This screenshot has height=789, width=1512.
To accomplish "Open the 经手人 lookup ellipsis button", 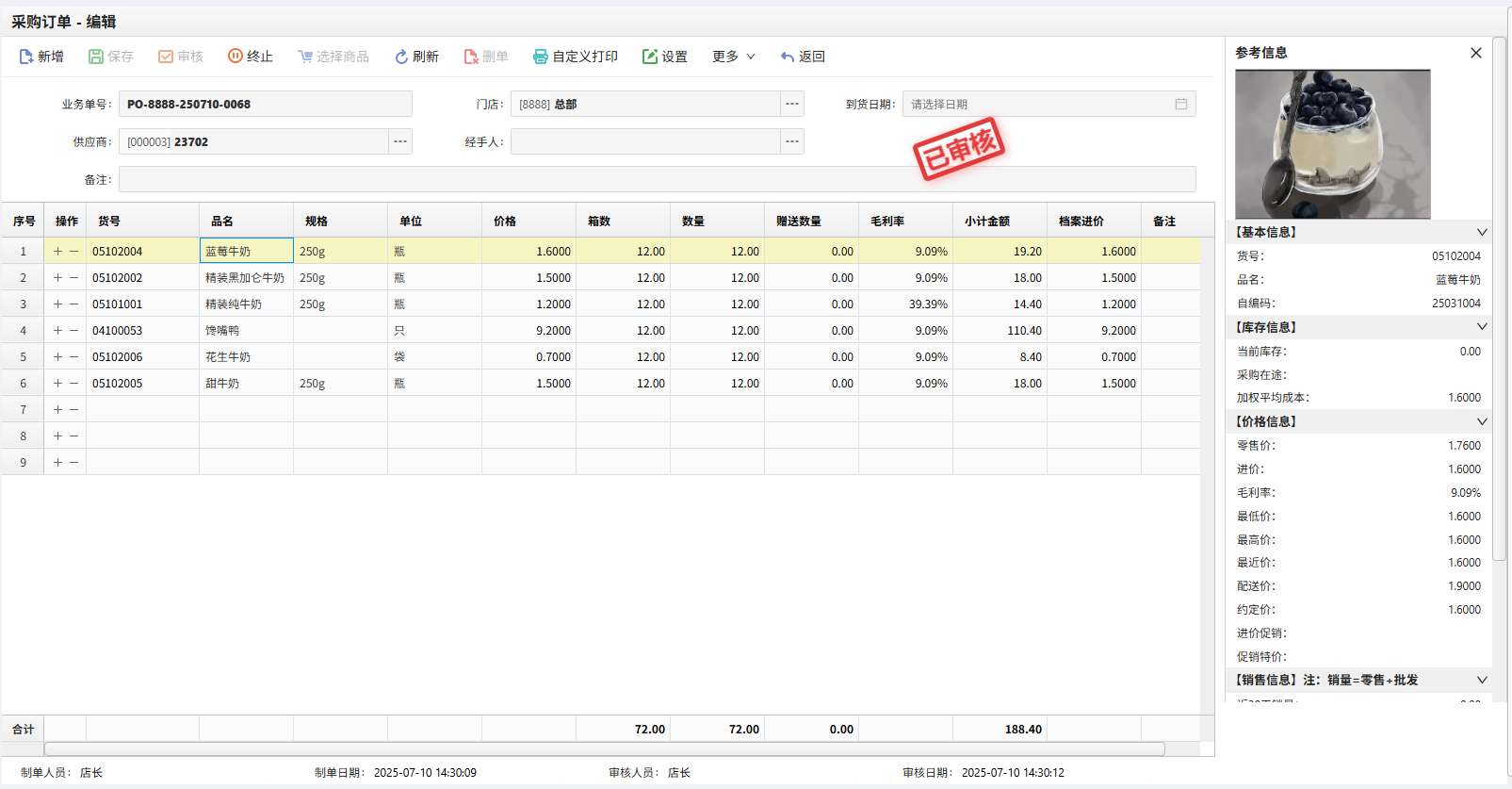I will [792, 141].
